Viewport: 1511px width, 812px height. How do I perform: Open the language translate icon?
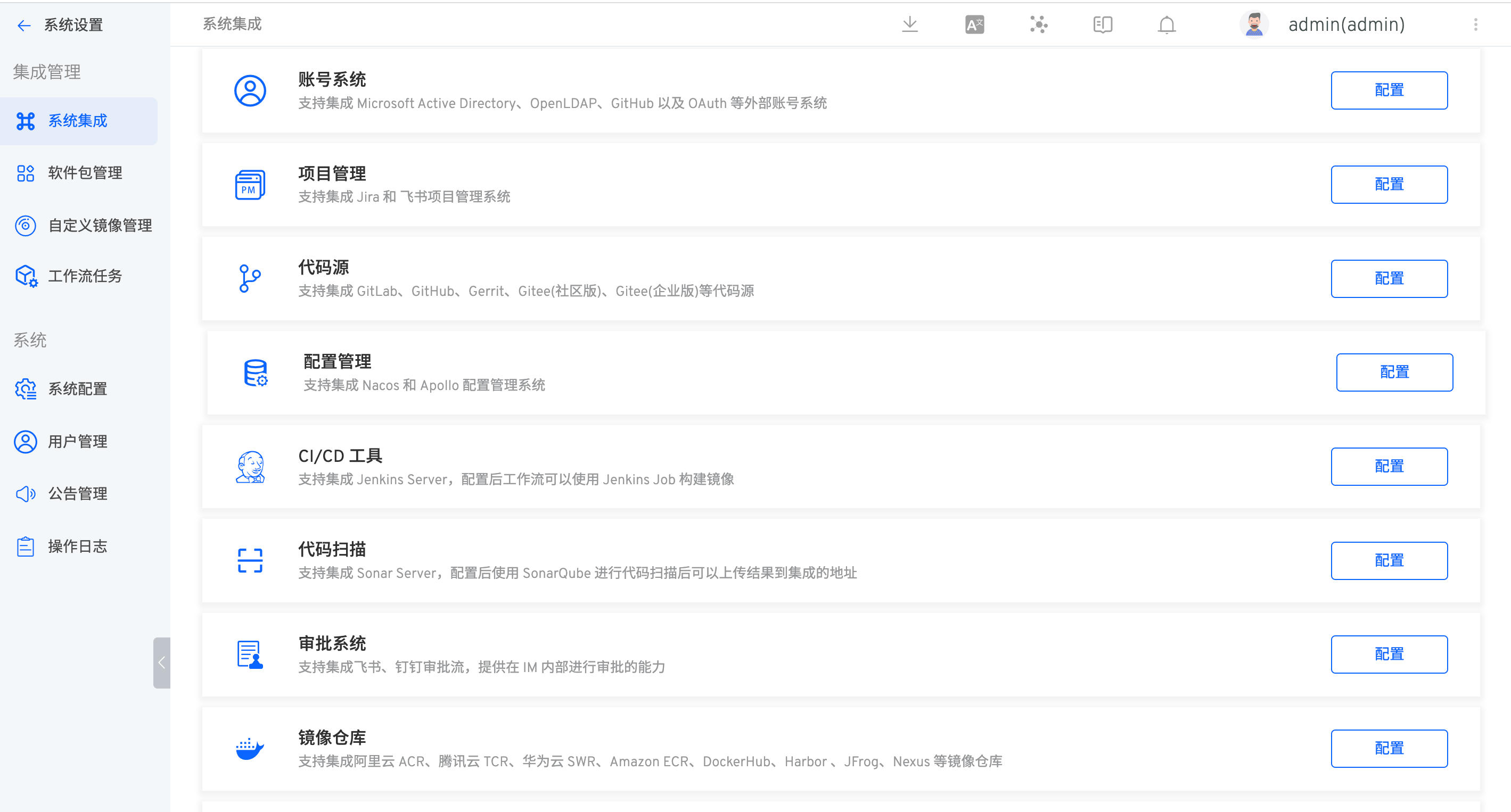pyautogui.click(x=974, y=24)
